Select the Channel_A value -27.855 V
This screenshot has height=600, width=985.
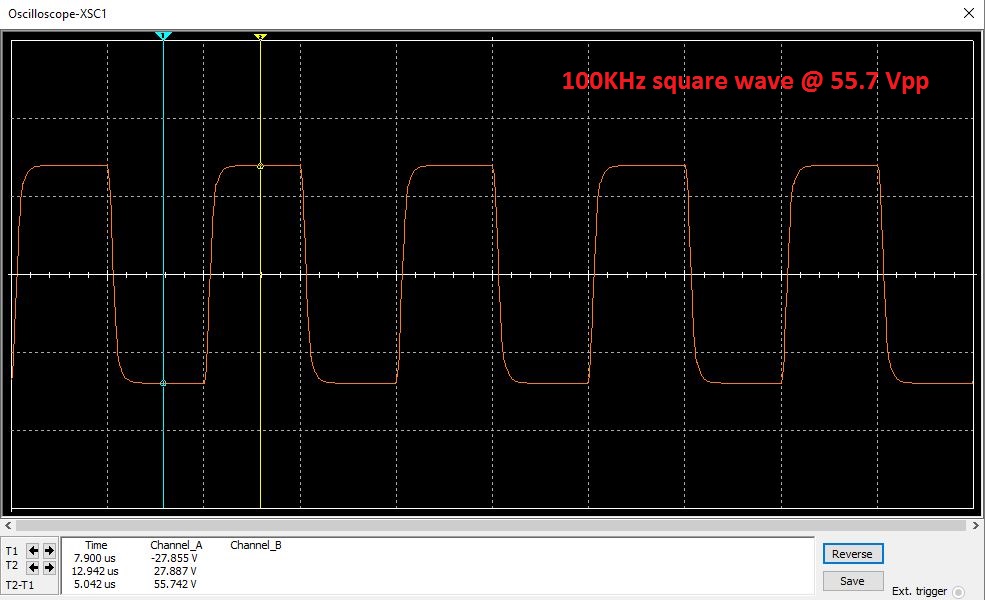(x=174, y=558)
